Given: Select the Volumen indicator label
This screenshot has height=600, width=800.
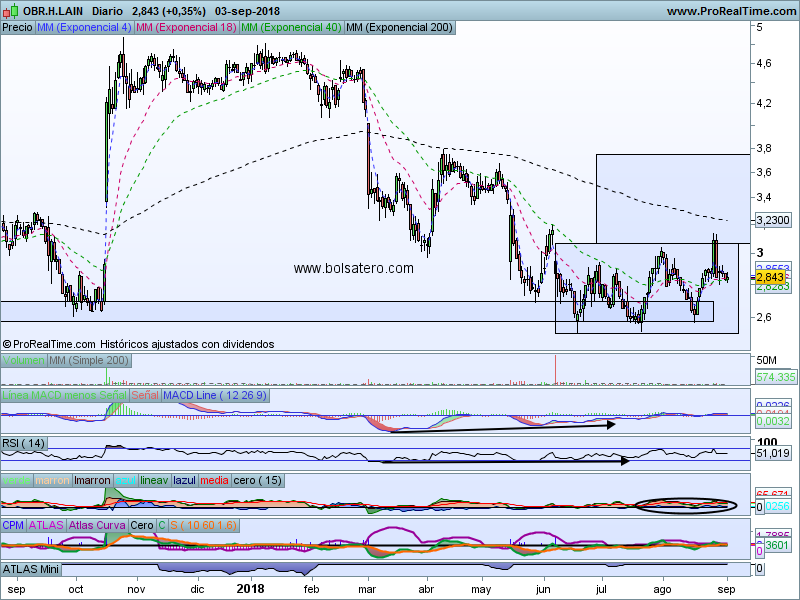Looking at the screenshot, I should 23,360.
